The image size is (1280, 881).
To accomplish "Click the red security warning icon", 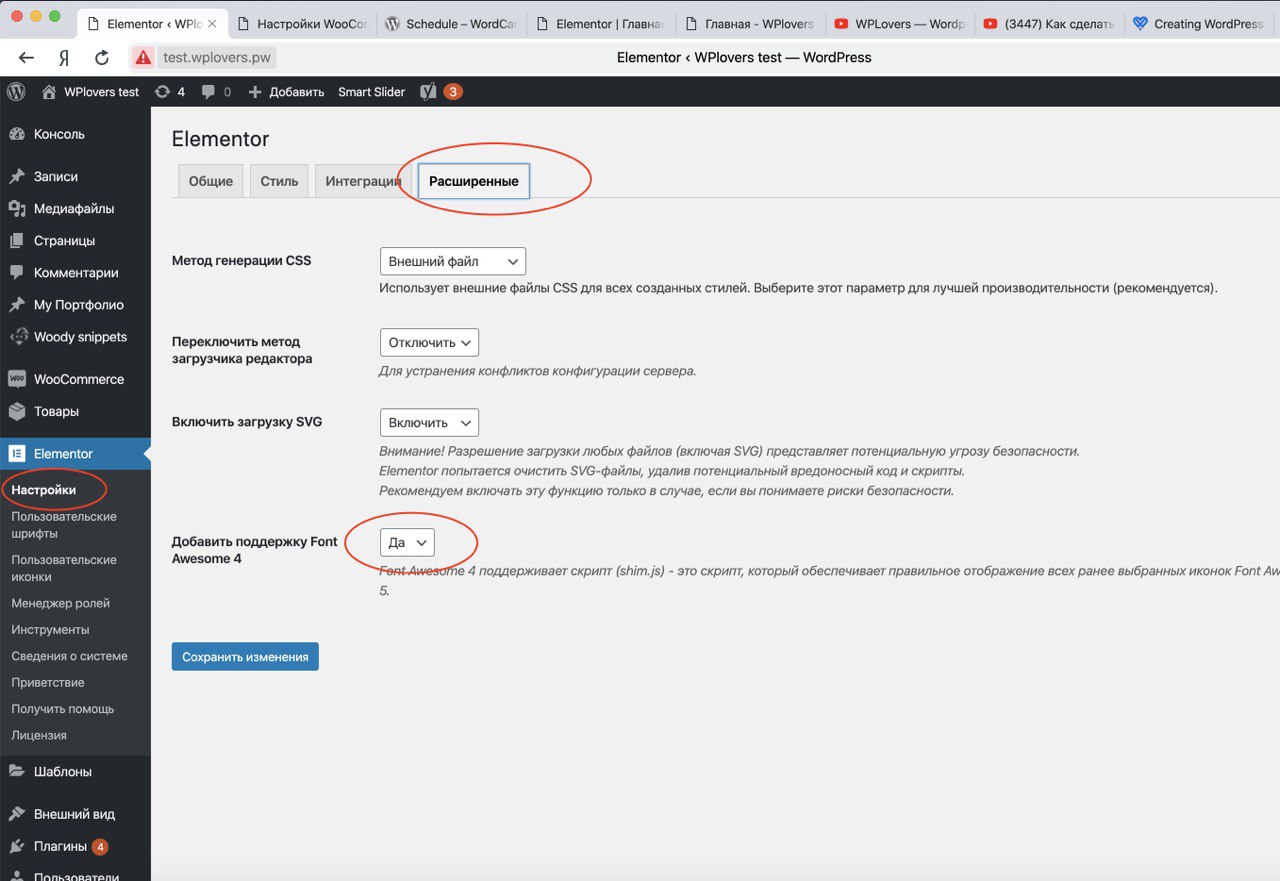I will coord(144,58).
